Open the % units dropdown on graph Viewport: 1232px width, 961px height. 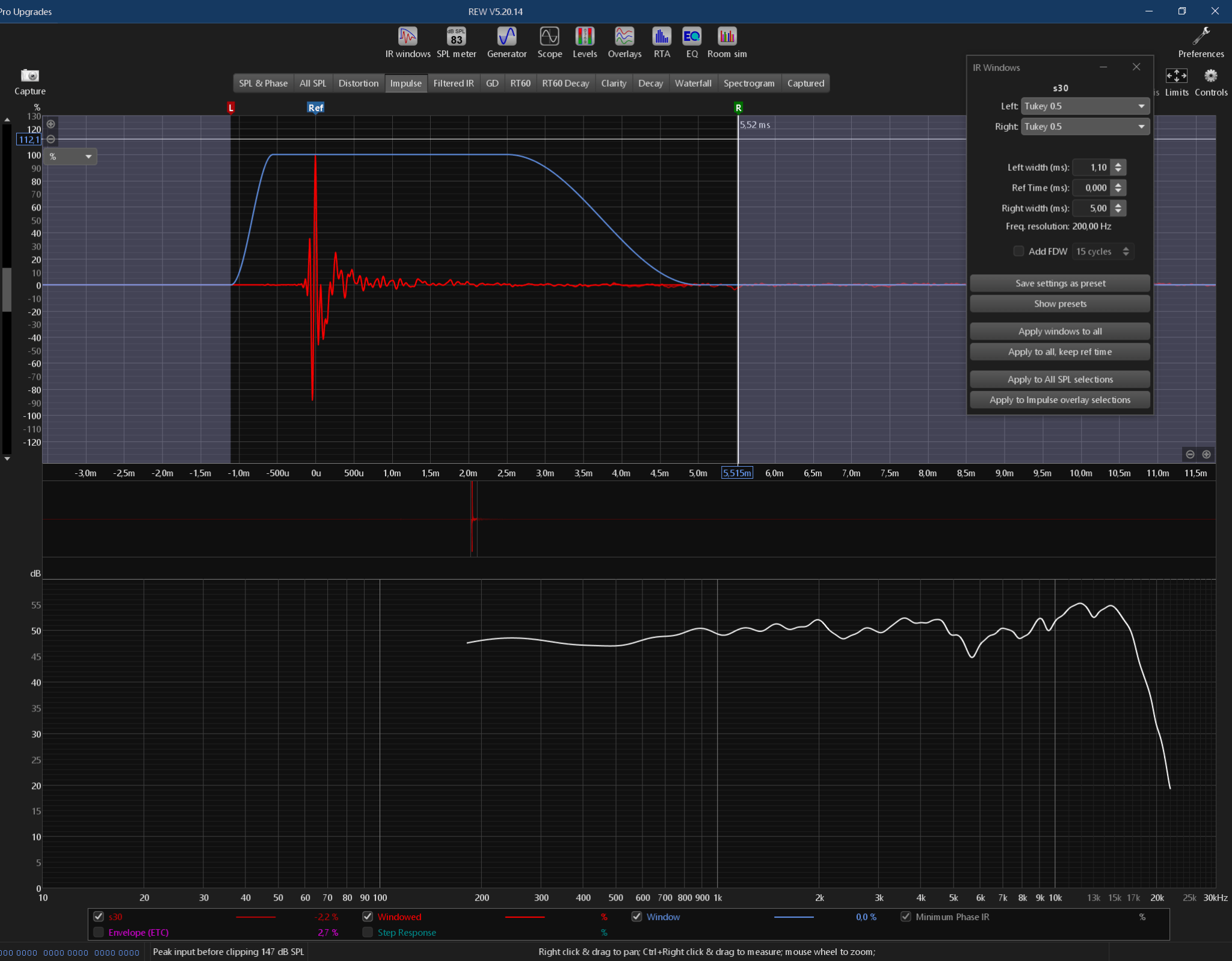pyautogui.click(x=70, y=156)
